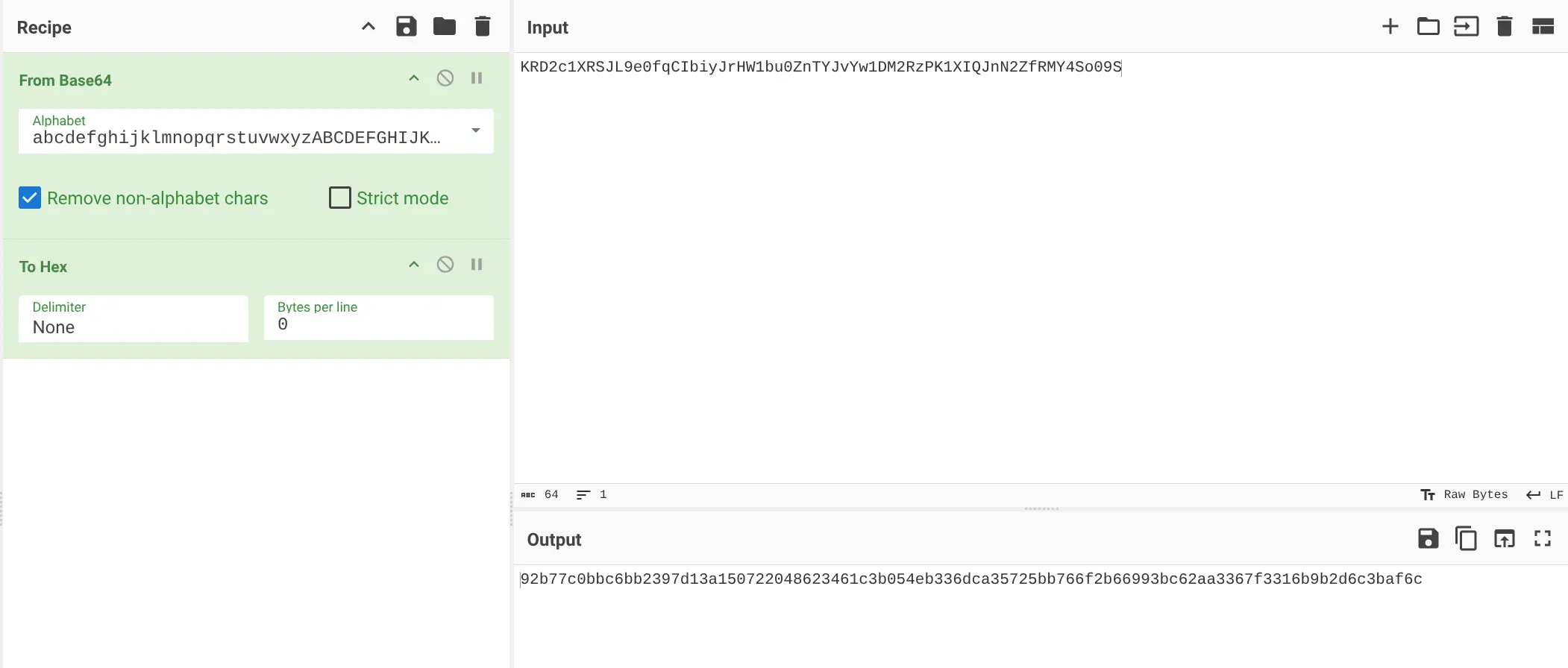Open a file as input
1568x668 pixels.
[1466, 27]
